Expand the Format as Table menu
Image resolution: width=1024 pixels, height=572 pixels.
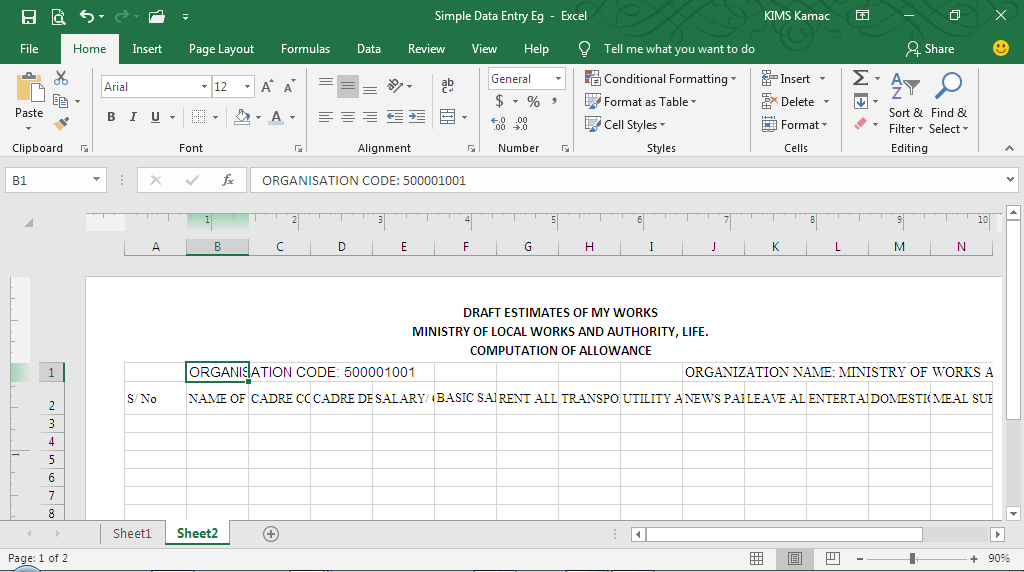click(641, 102)
